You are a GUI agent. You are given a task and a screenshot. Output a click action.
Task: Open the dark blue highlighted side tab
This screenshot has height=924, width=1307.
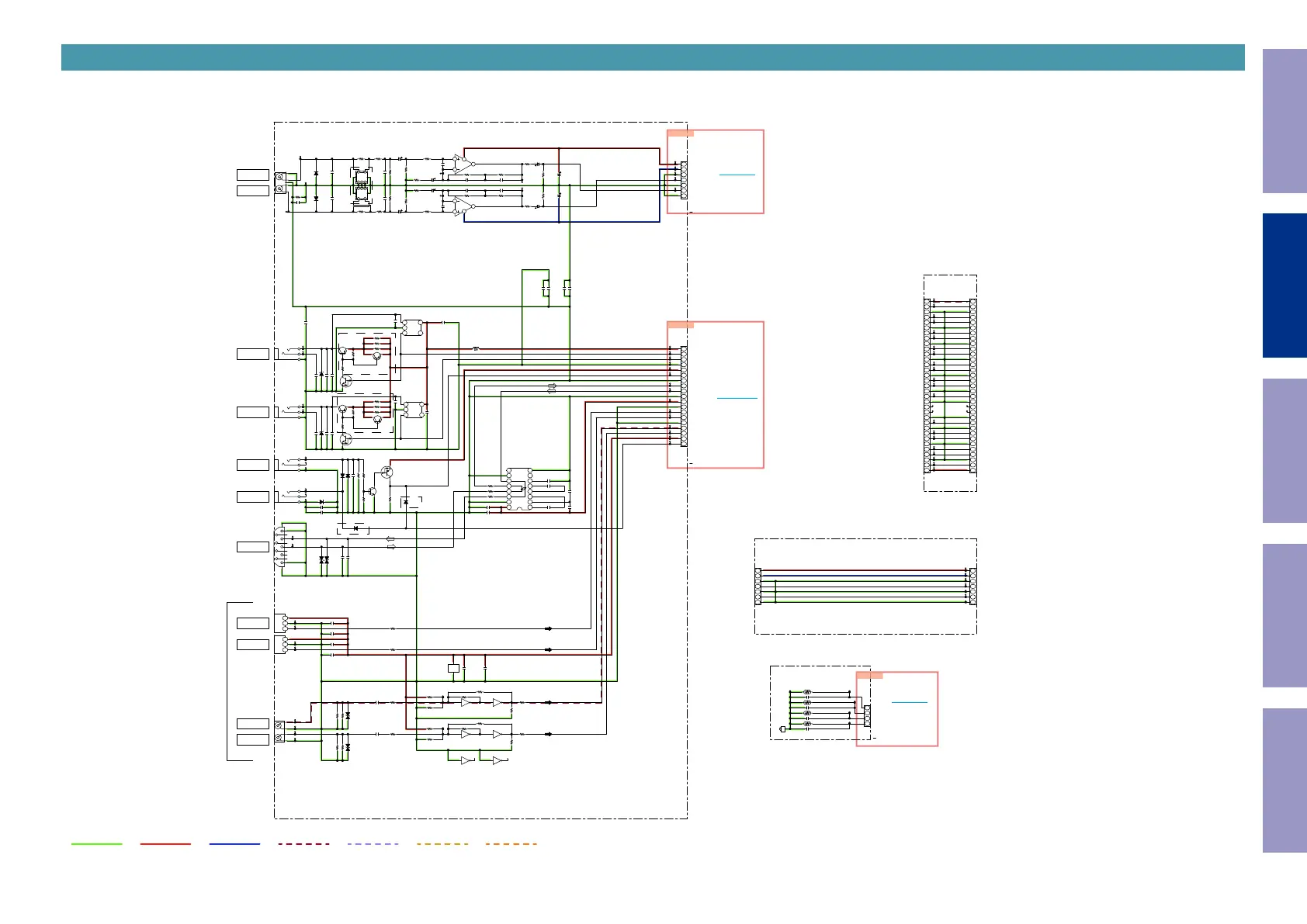1284,286
